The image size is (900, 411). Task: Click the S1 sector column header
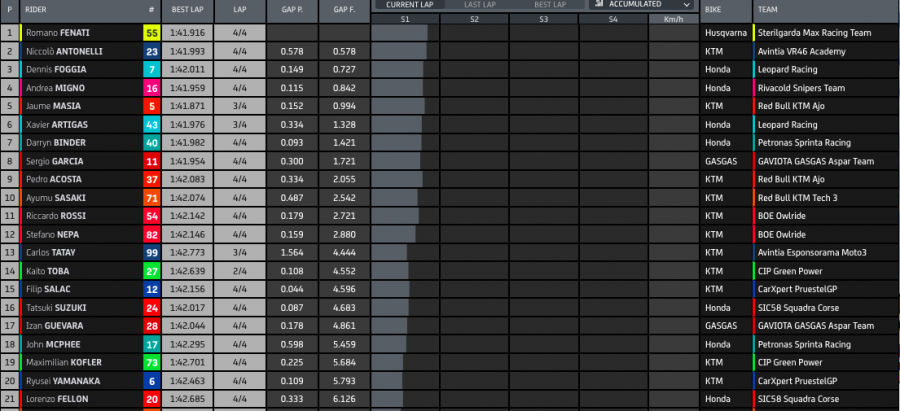tap(403, 19)
